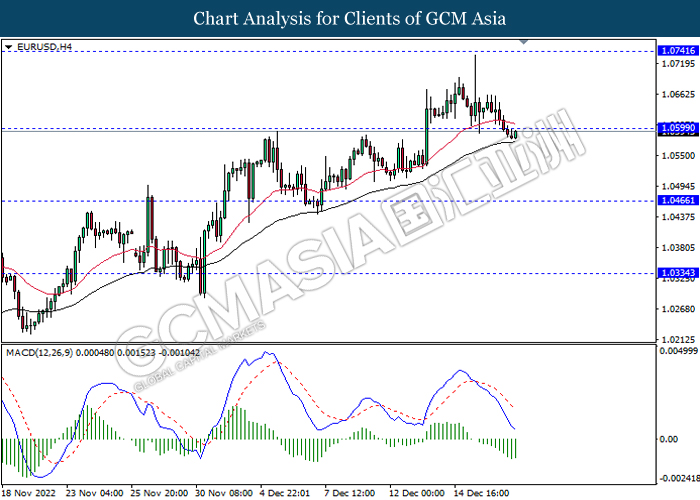Screen dimensions: 700x500
Task: Click the 1.04661 support price label
Action: (678, 201)
